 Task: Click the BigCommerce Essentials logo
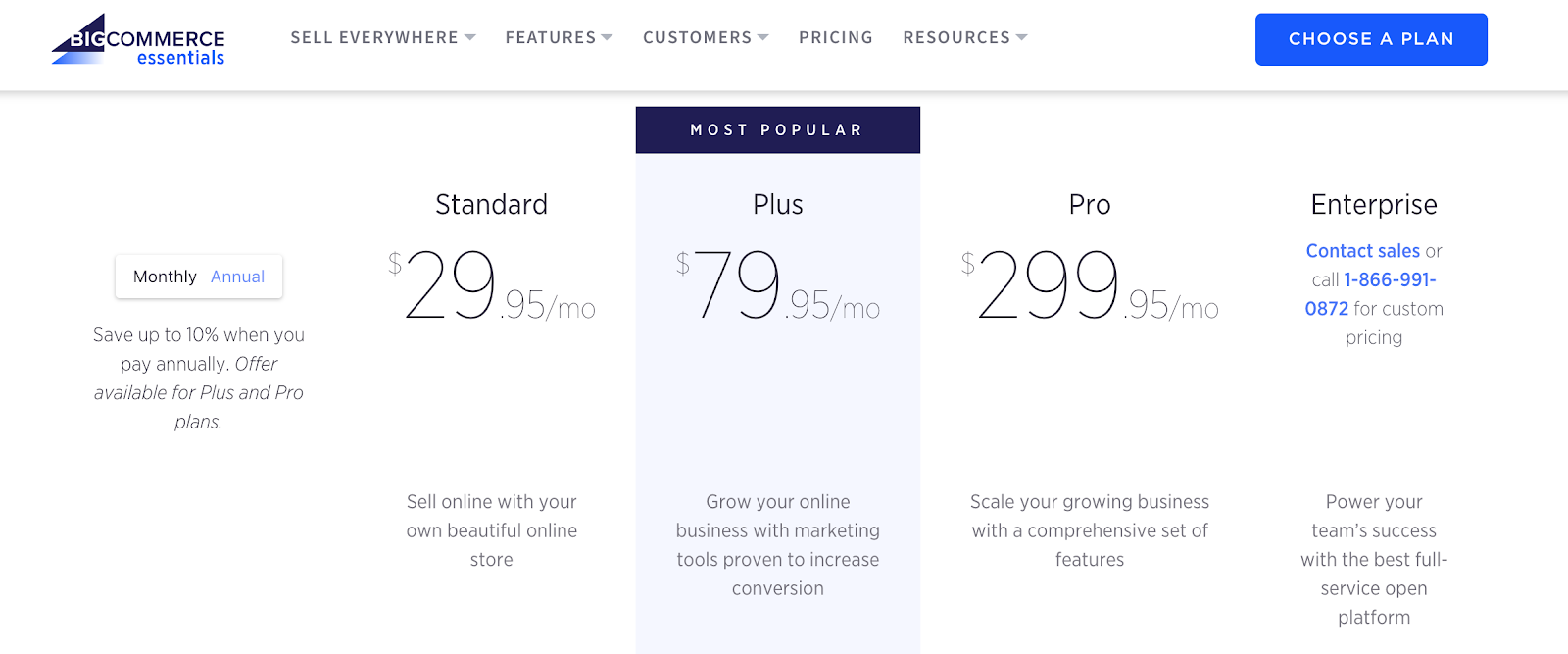[x=138, y=40]
